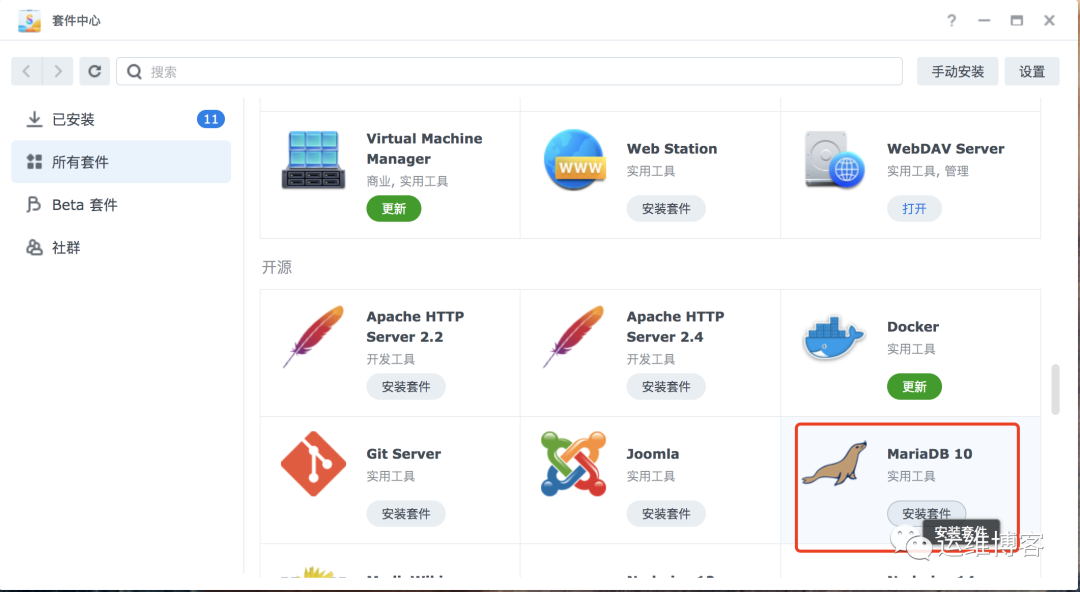The image size is (1080, 592).
Task: Select 已安装 in sidebar
Action: (x=121, y=120)
